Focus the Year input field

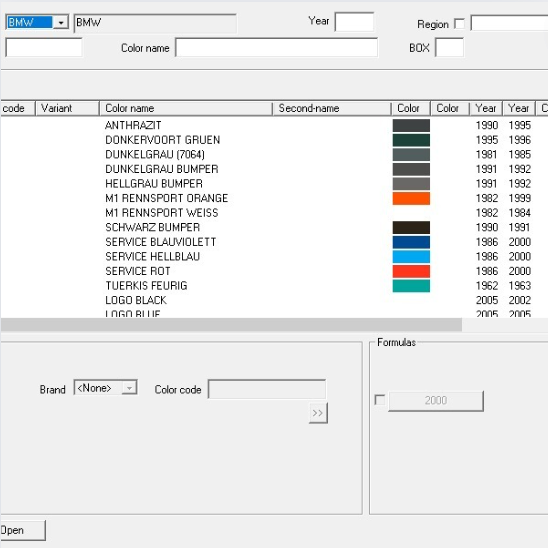pyautogui.click(x=354, y=22)
